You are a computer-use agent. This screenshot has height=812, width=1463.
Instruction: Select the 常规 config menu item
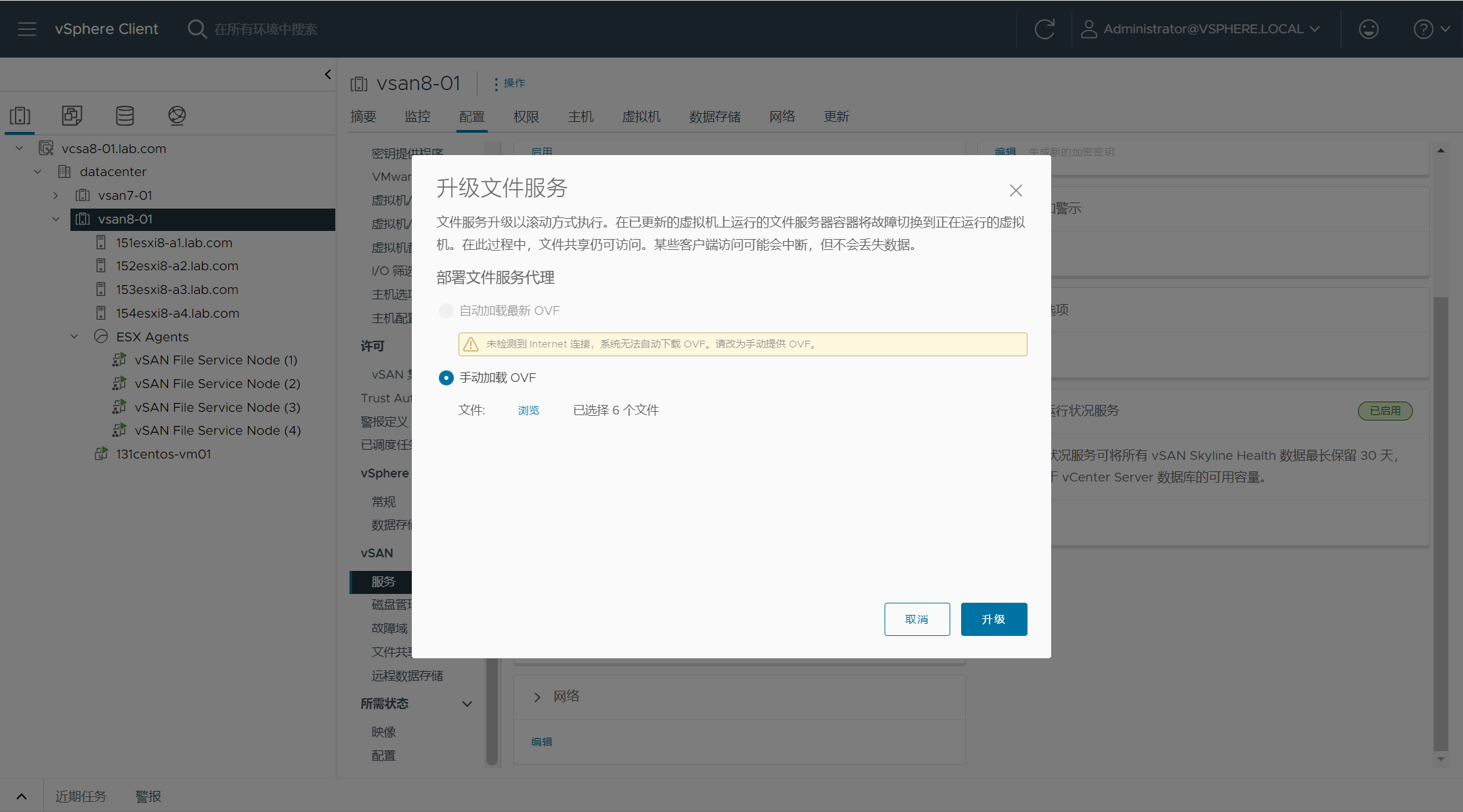pyautogui.click(x=383, y=502)
